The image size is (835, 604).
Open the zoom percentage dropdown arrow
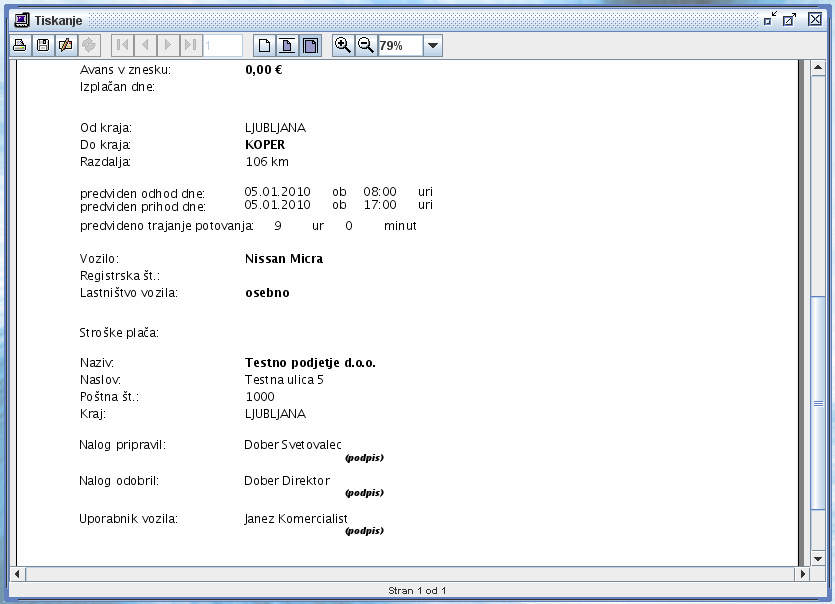[432, 45]
